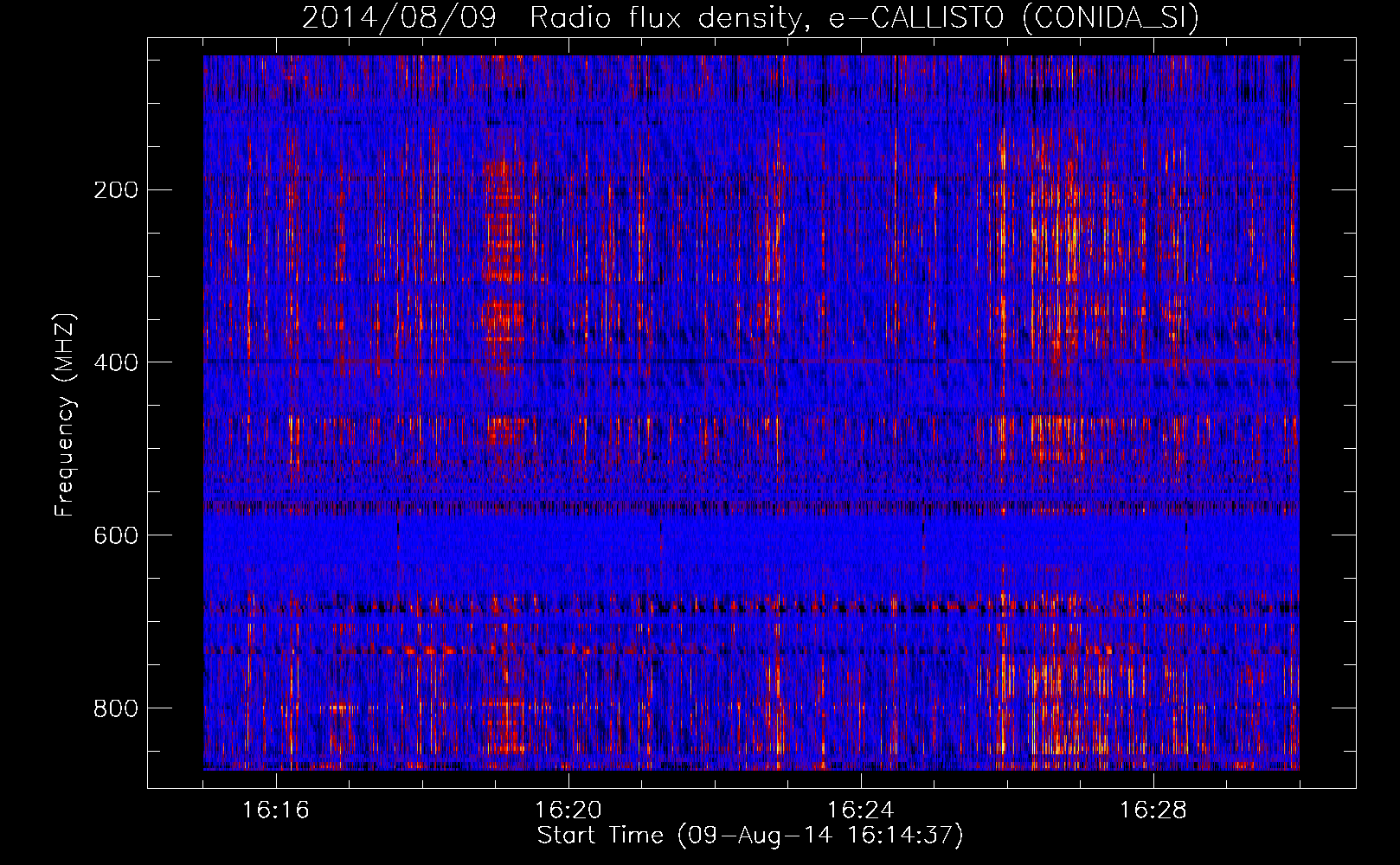This screenshot has width=1400, height=865.
Task: Click the Start Time axis label
Action: (x=750, y=836)
